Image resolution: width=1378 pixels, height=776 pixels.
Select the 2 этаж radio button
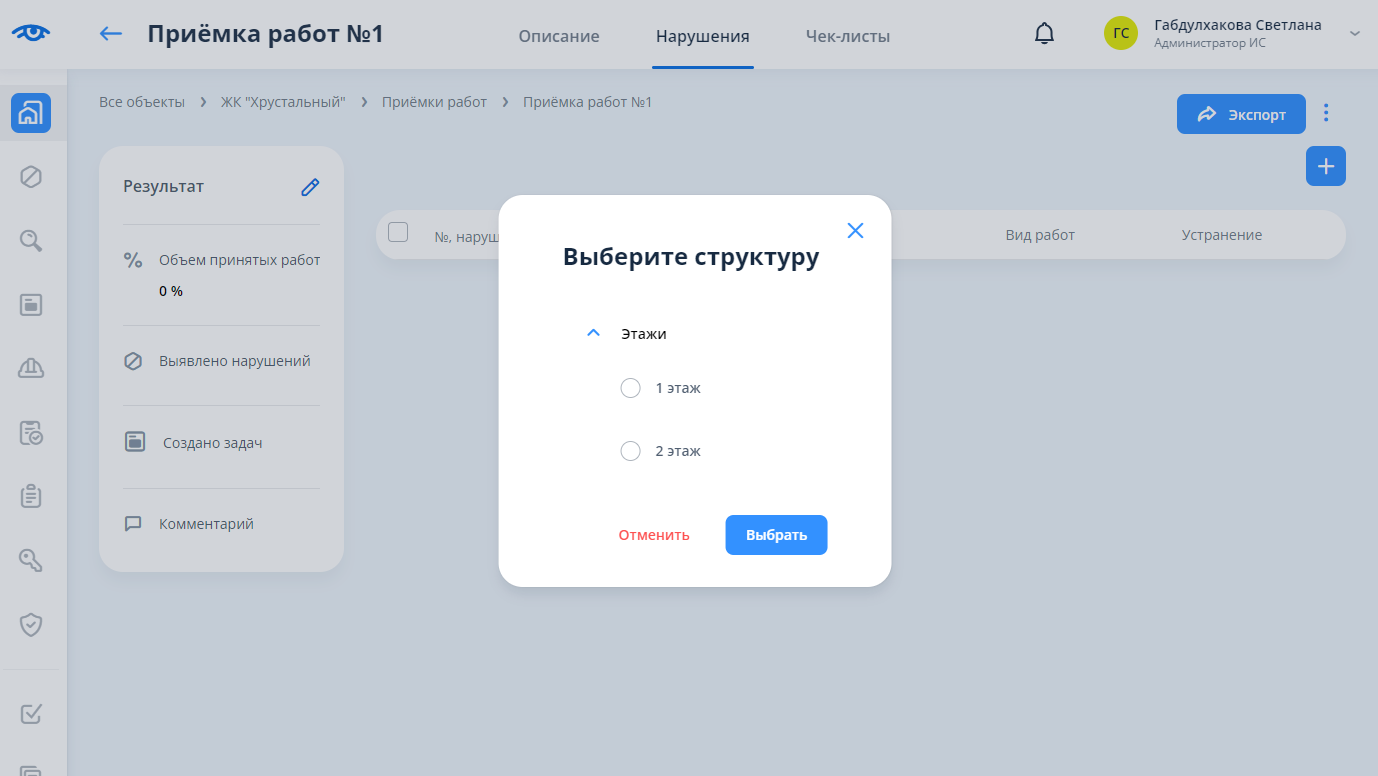[x=630, y=451]
